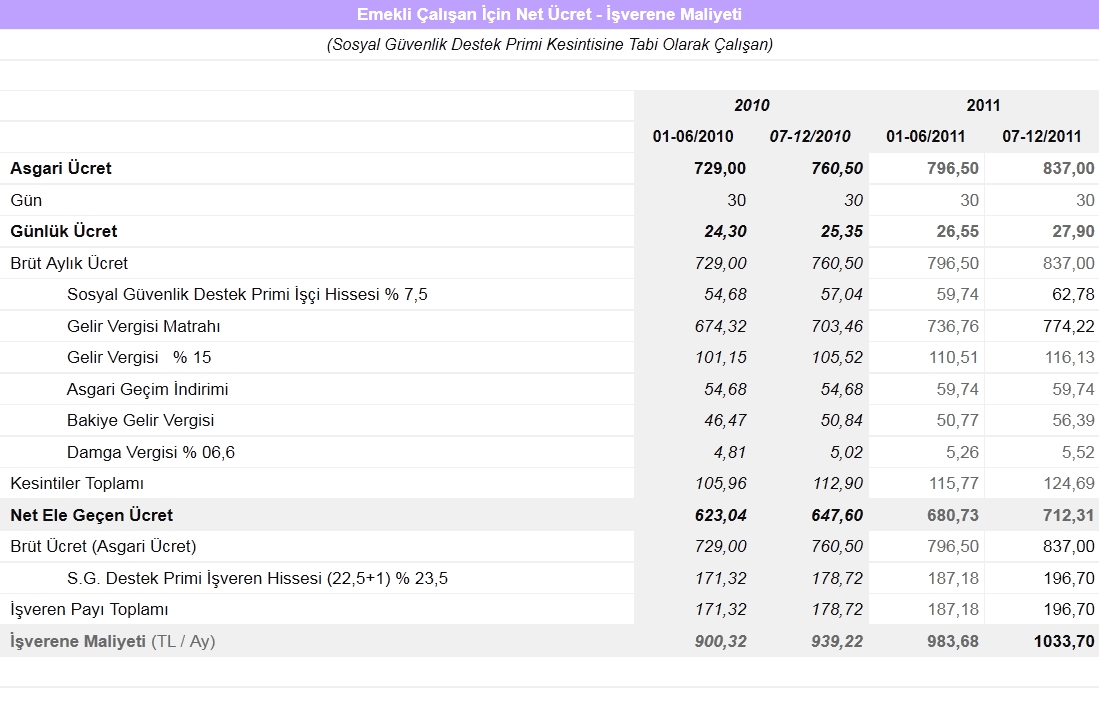Select the 'Asgari Ücret' row label
1099x715 pixels.
point(61,168)
